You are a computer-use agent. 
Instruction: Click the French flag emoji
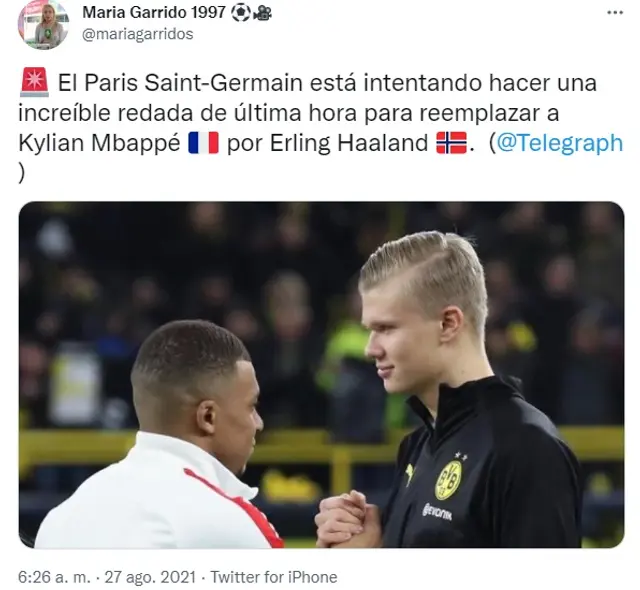click(203, 143)
